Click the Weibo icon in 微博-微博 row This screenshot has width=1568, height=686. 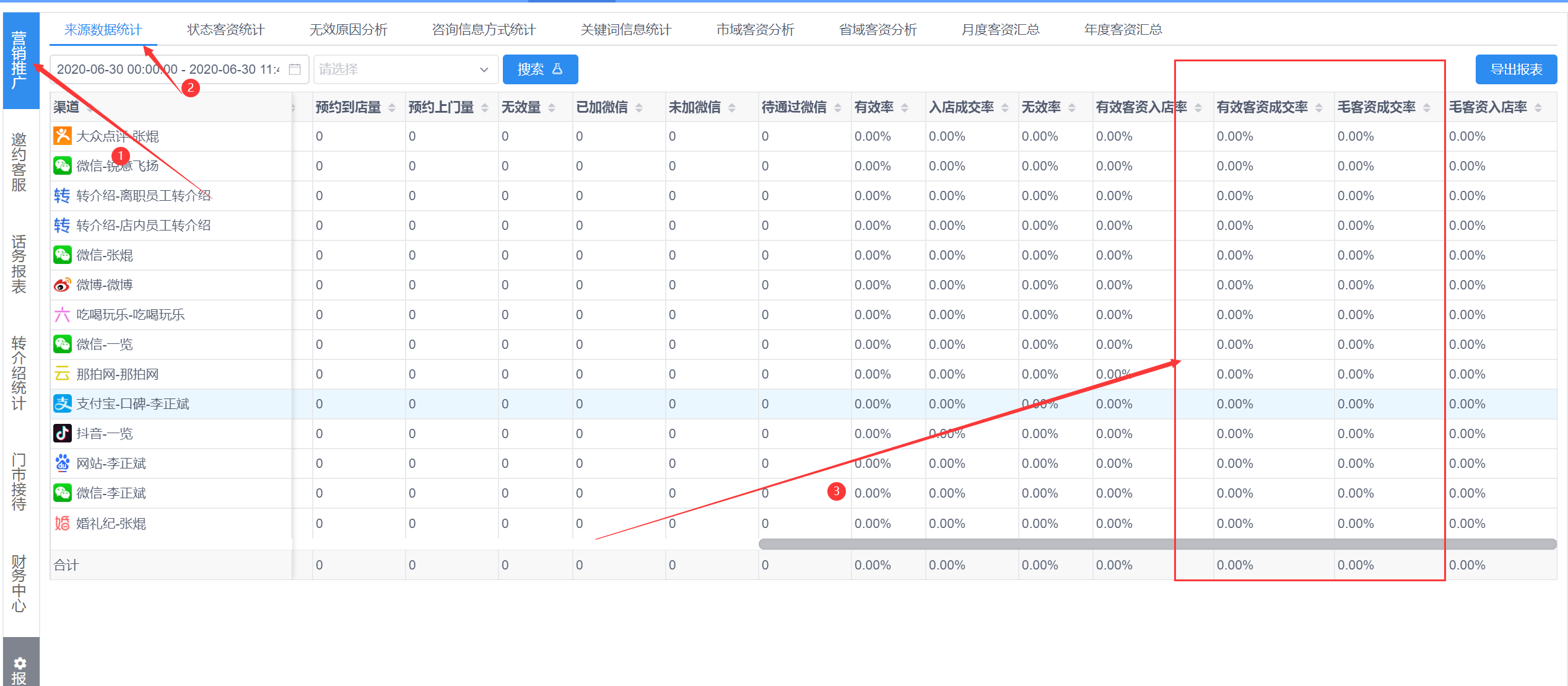(x=62, y=285)
